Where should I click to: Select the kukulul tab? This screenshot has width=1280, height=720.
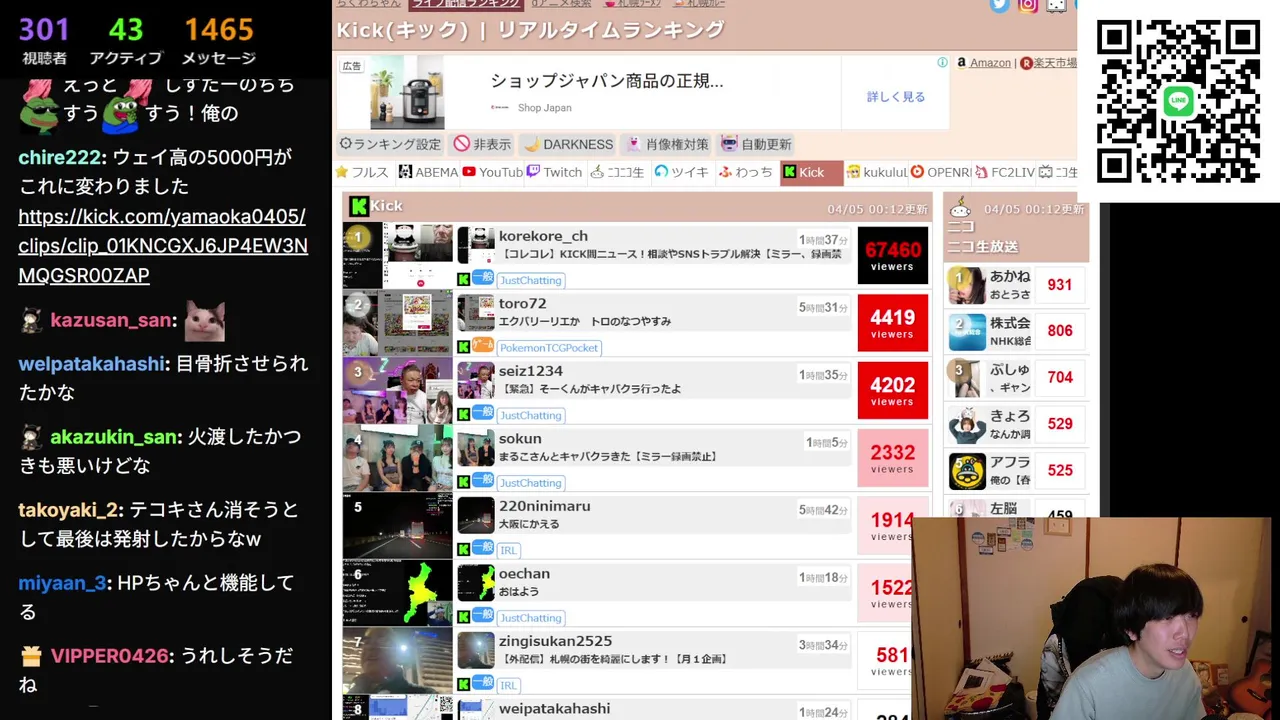click(x=877, y=172)
